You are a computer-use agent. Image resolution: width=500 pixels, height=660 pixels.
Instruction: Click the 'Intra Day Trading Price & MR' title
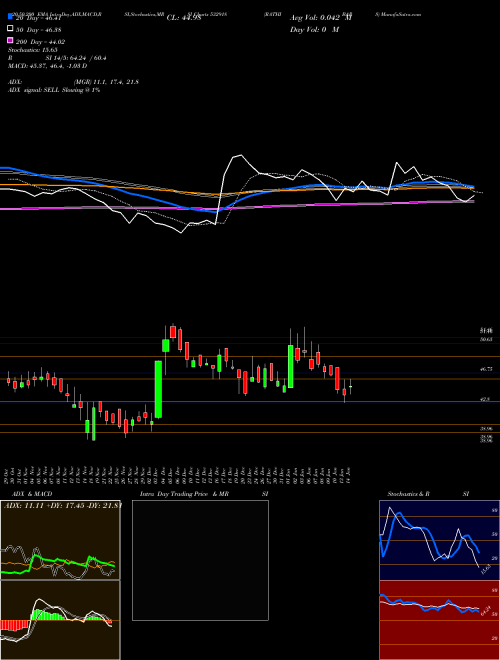(184, 494)
